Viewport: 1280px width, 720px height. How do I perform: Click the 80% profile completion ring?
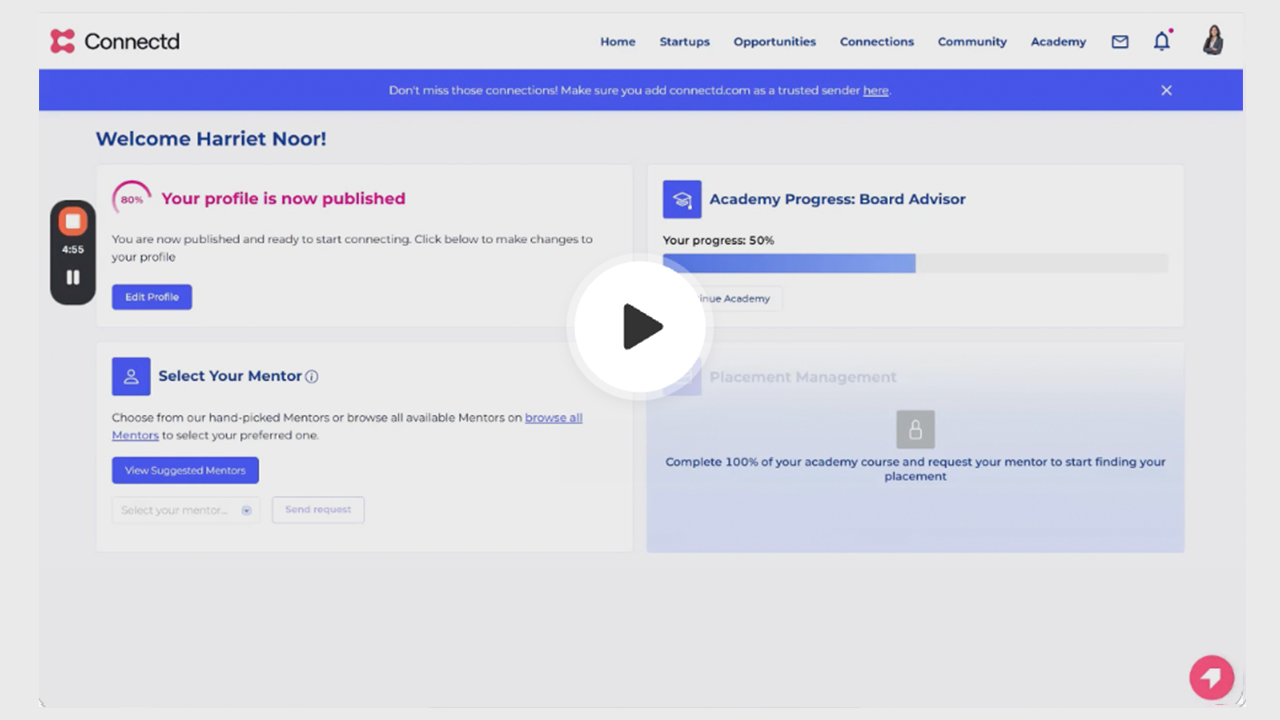(132, 199)
